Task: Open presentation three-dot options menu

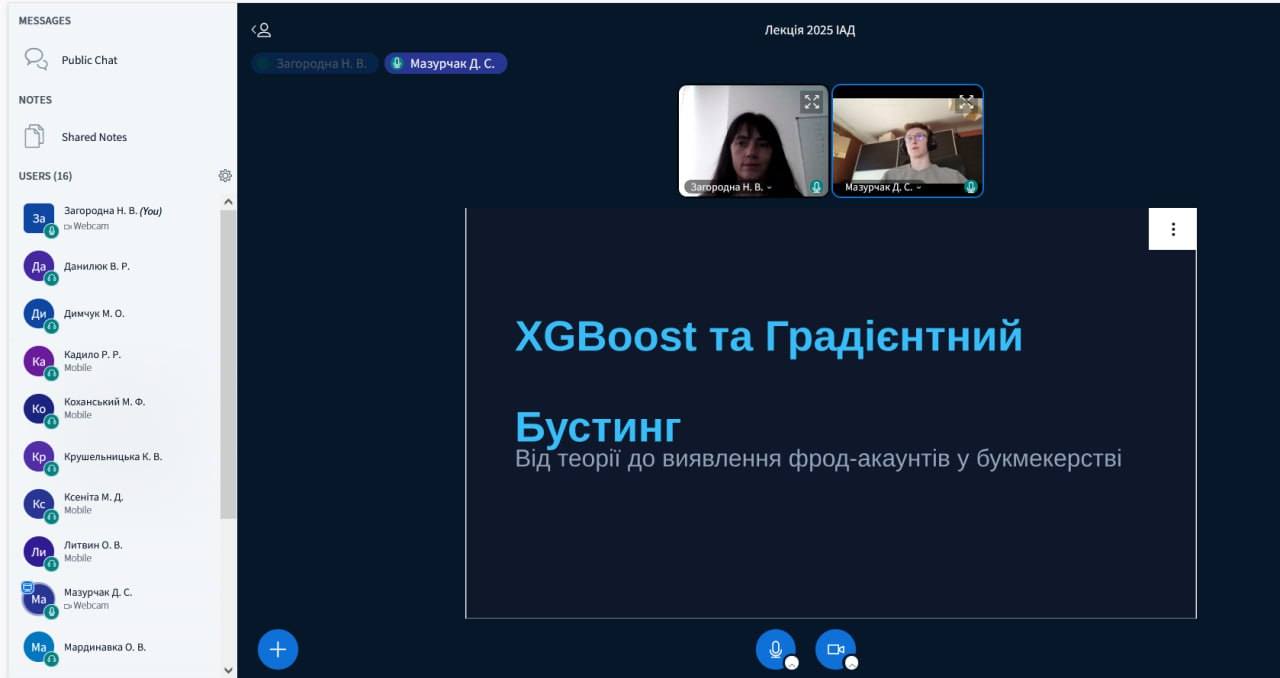Action: click(x=1172, y=229)
